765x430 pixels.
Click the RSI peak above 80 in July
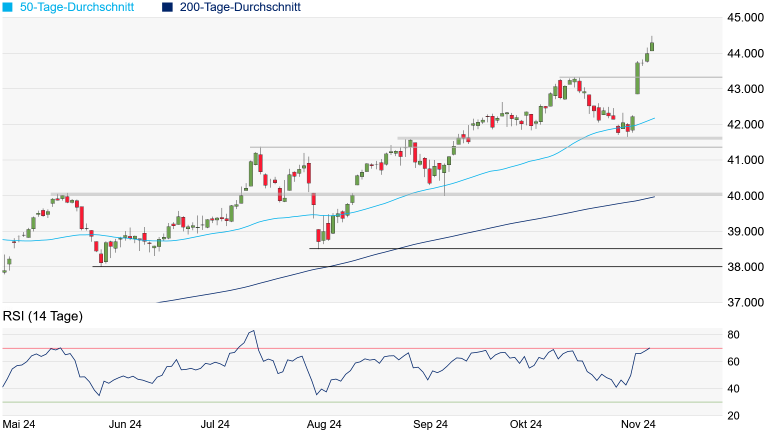(x=252, y=332)
